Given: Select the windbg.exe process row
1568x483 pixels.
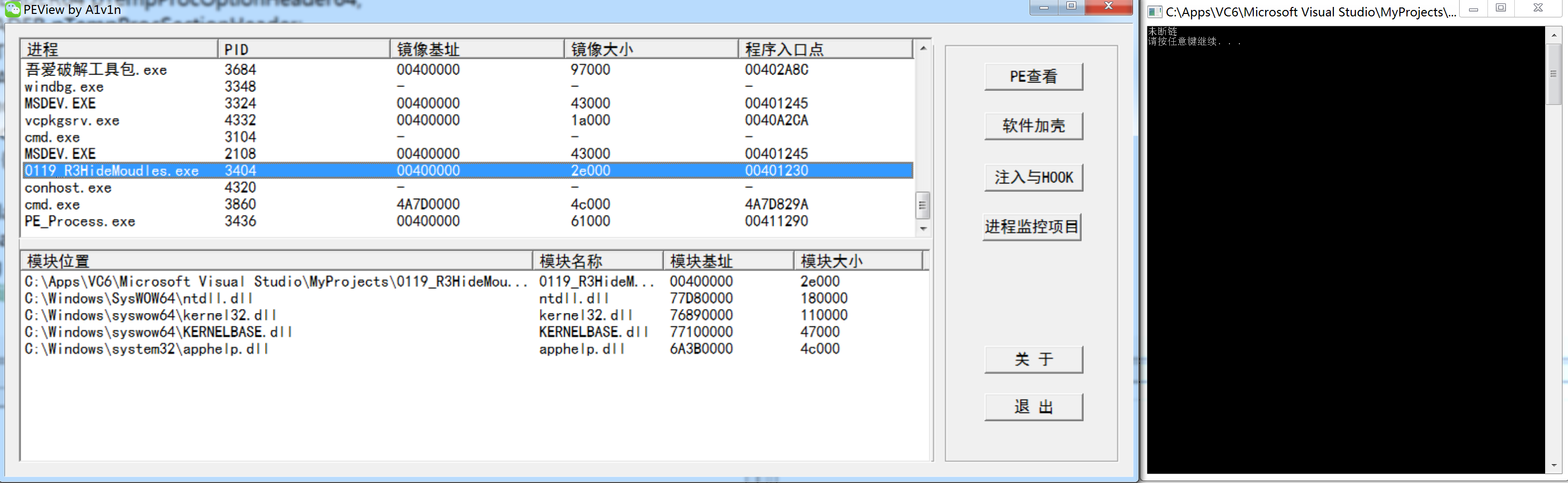Looking at the screenshot, I should pos(467,86).
